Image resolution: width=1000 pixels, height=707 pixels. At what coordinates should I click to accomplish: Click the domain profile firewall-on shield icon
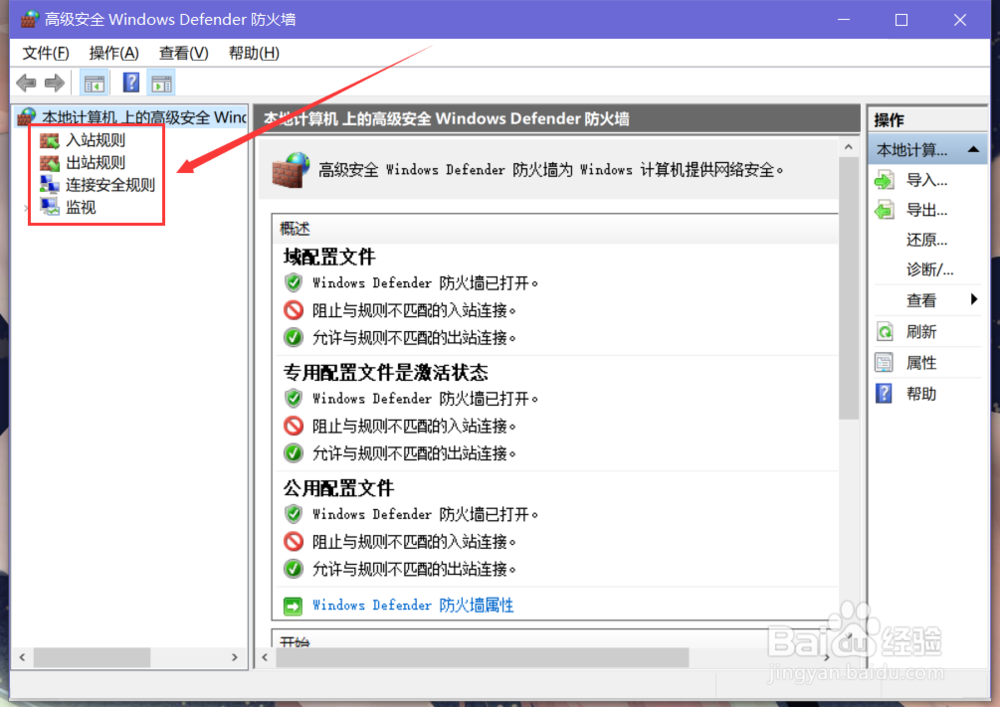point(293,282)
